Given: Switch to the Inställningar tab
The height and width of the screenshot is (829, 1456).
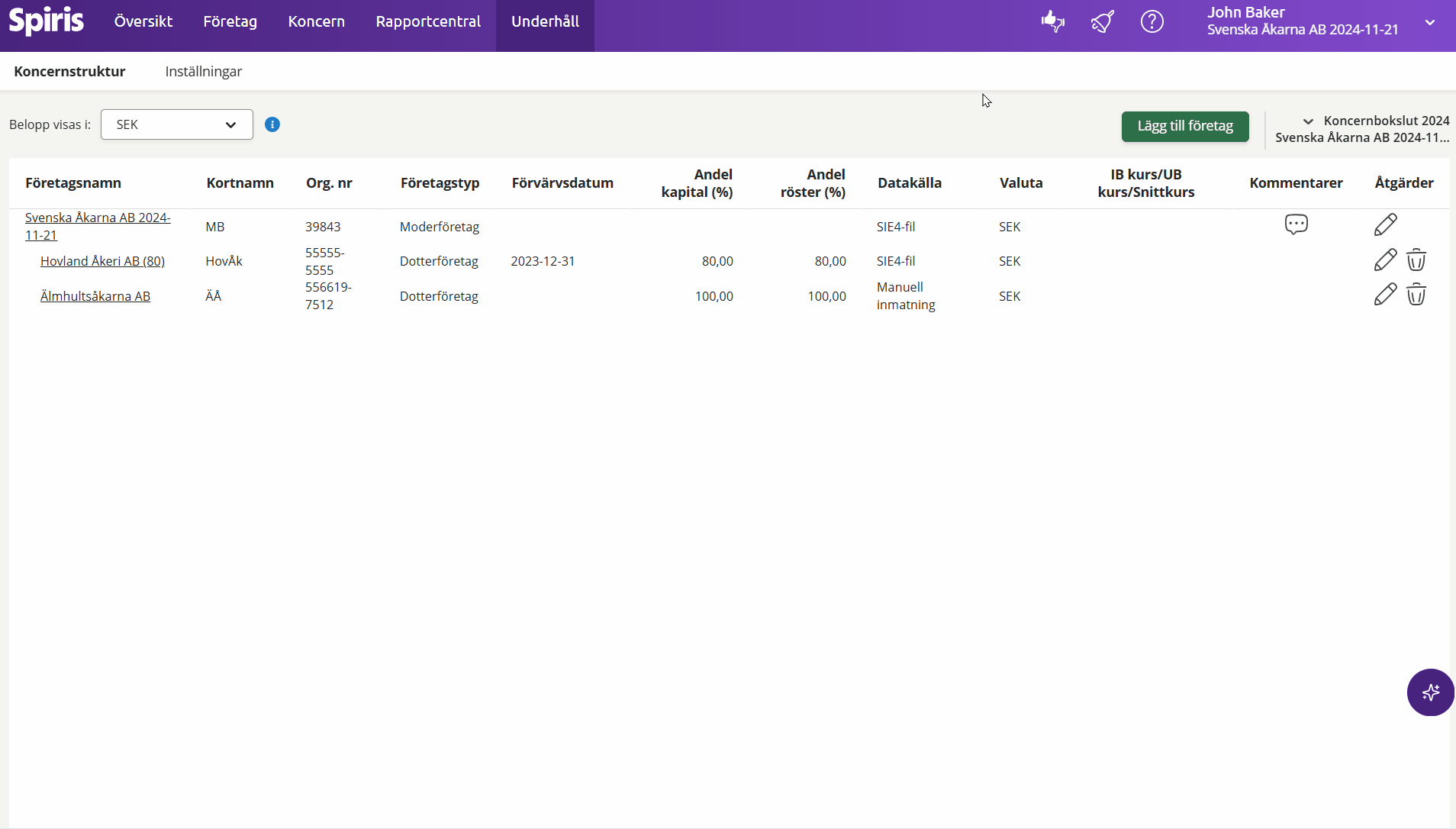Looking at the screenshot, I should tap(203, 71).
